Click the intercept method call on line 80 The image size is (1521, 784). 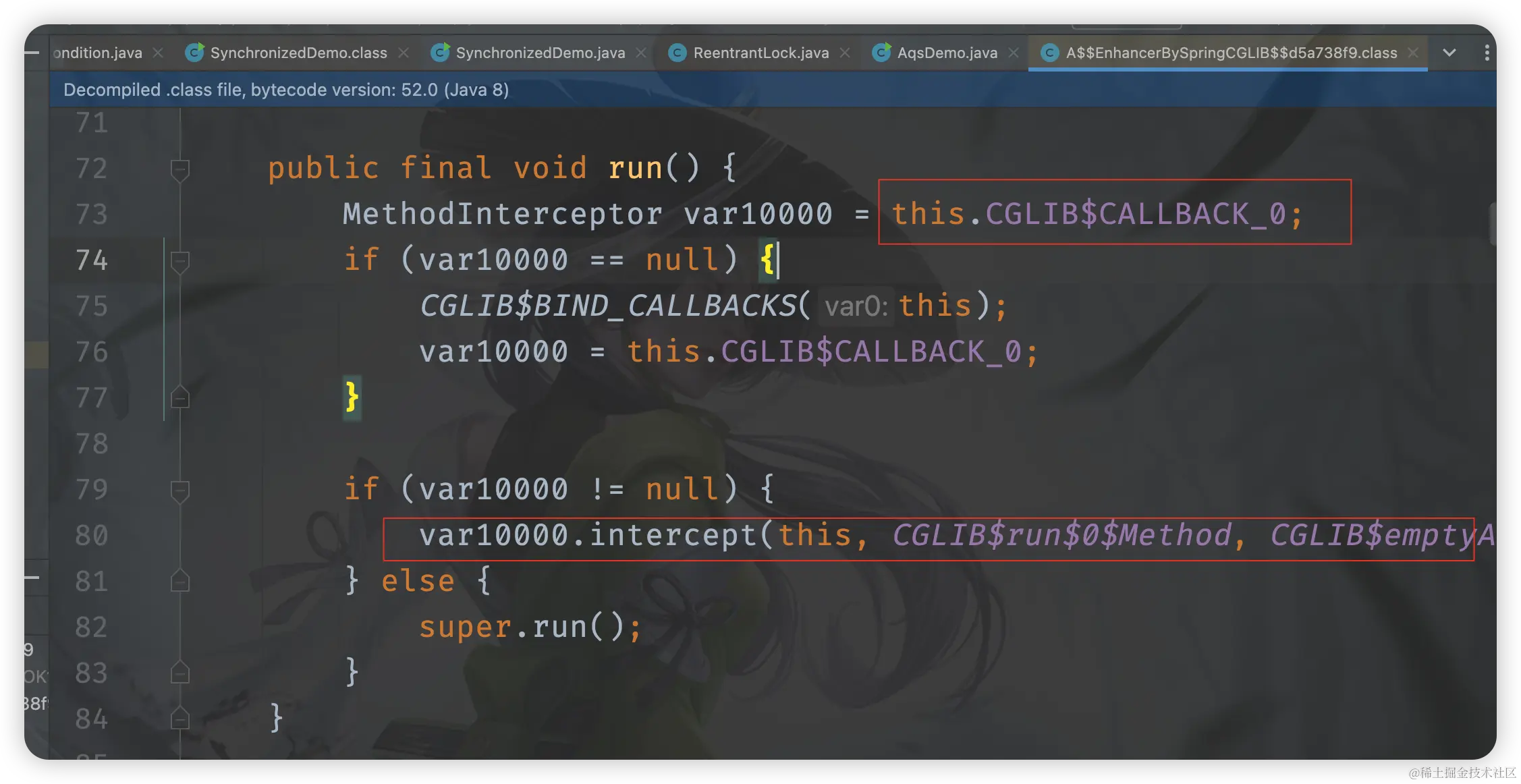pos(673,536)
